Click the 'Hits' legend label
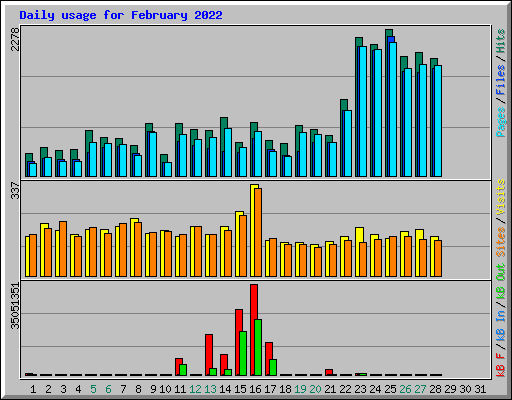Screen dimensions: 512x400 click(501, 41)
